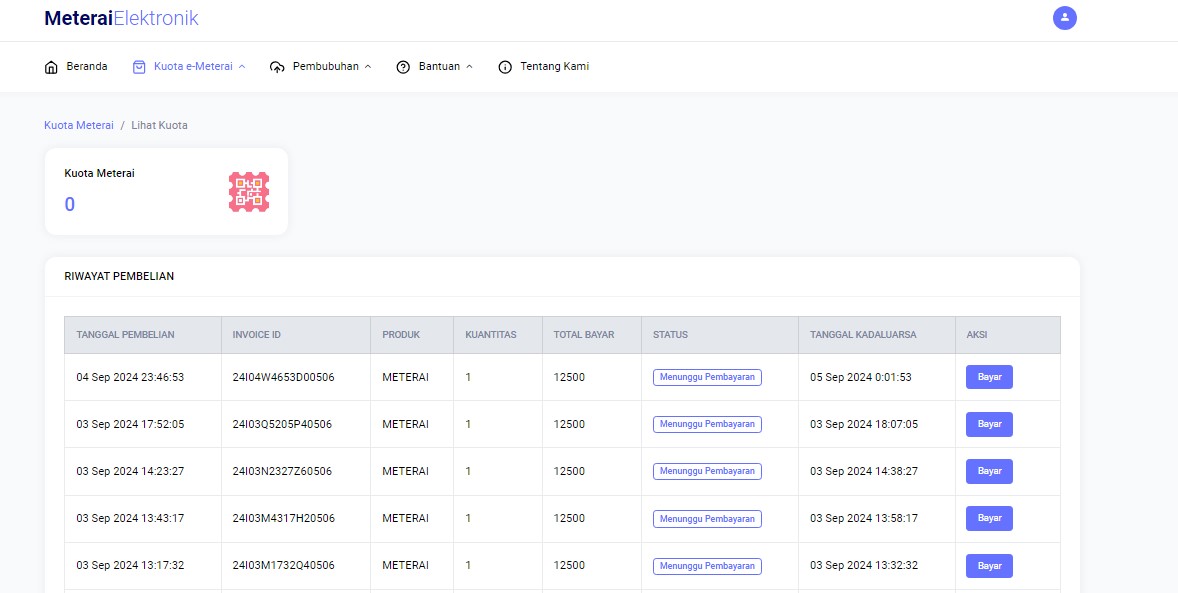The height and width of the screenshot is (593, 1178).
Task: Click the Bantuan question mark icon
Action: 403,67
